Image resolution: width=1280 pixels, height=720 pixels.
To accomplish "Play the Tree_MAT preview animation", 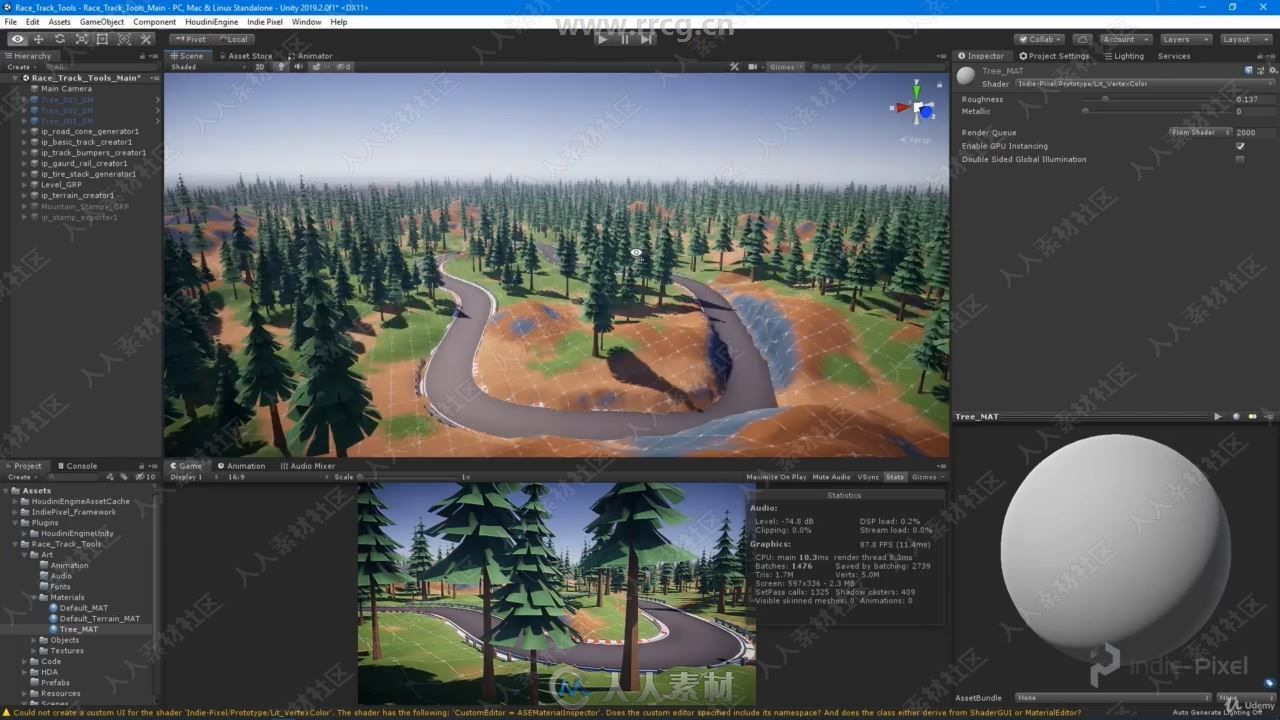I will (1218, 416).
